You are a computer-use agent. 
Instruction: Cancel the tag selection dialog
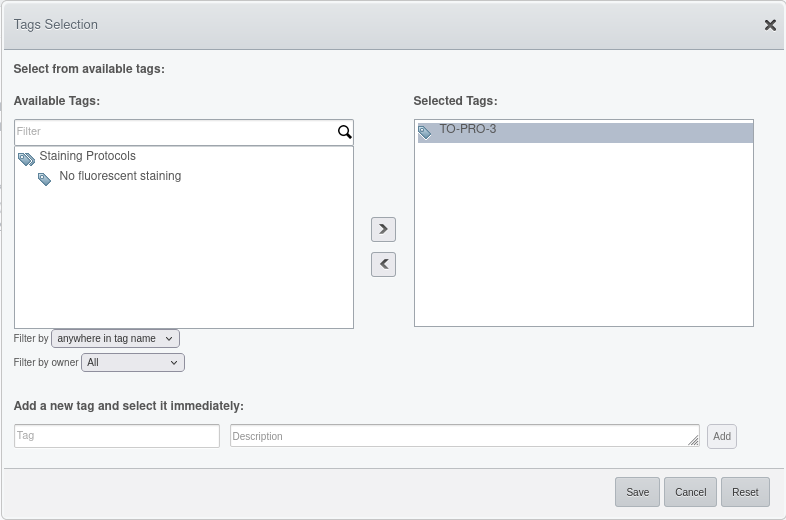click(x=690, y=492)
